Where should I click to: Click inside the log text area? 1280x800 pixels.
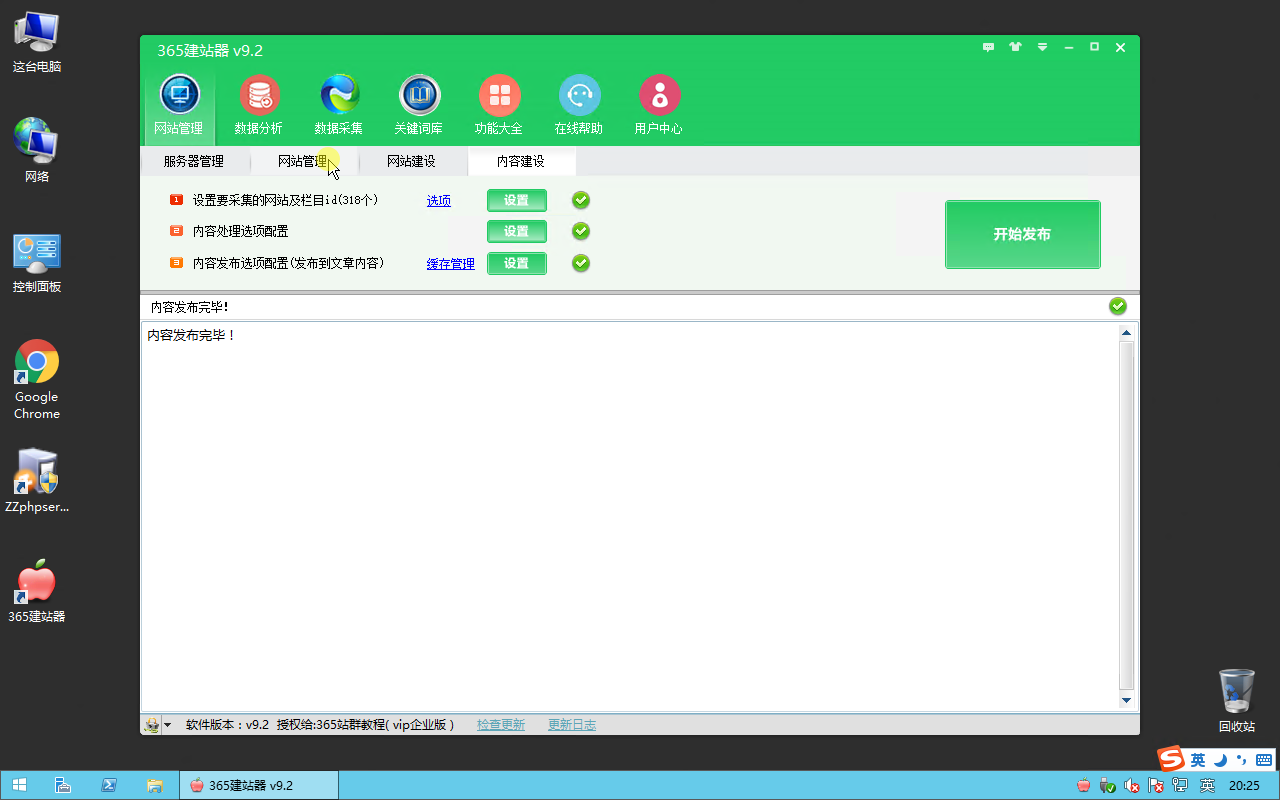630,516
